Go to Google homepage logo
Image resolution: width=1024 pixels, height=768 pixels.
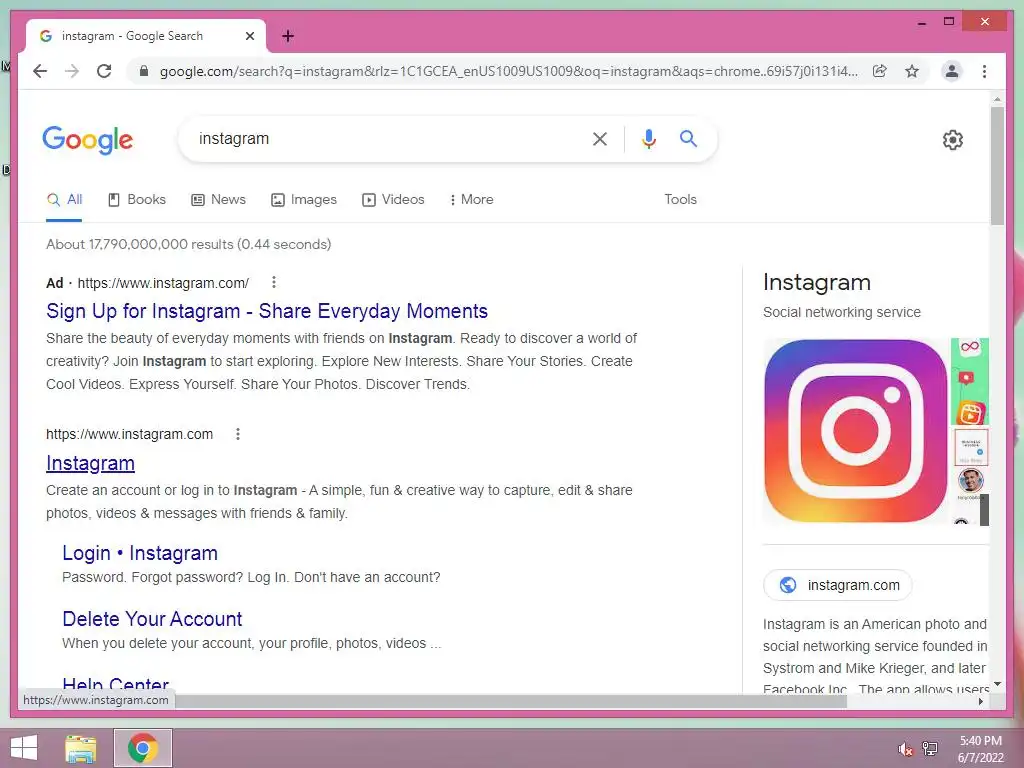[x=88, y=140]
